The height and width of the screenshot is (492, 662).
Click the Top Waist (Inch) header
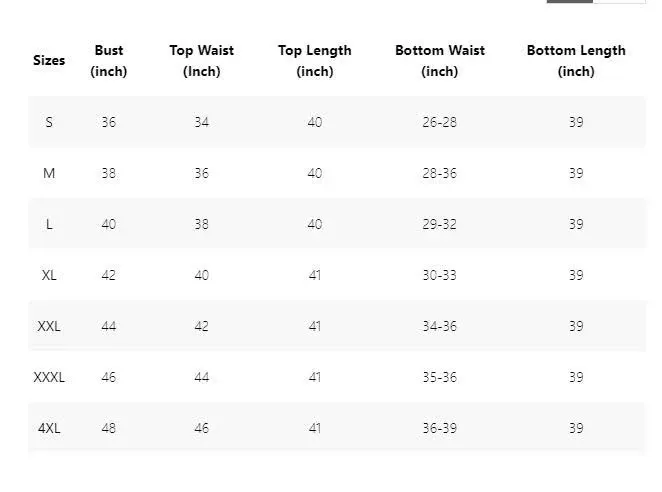202,61
